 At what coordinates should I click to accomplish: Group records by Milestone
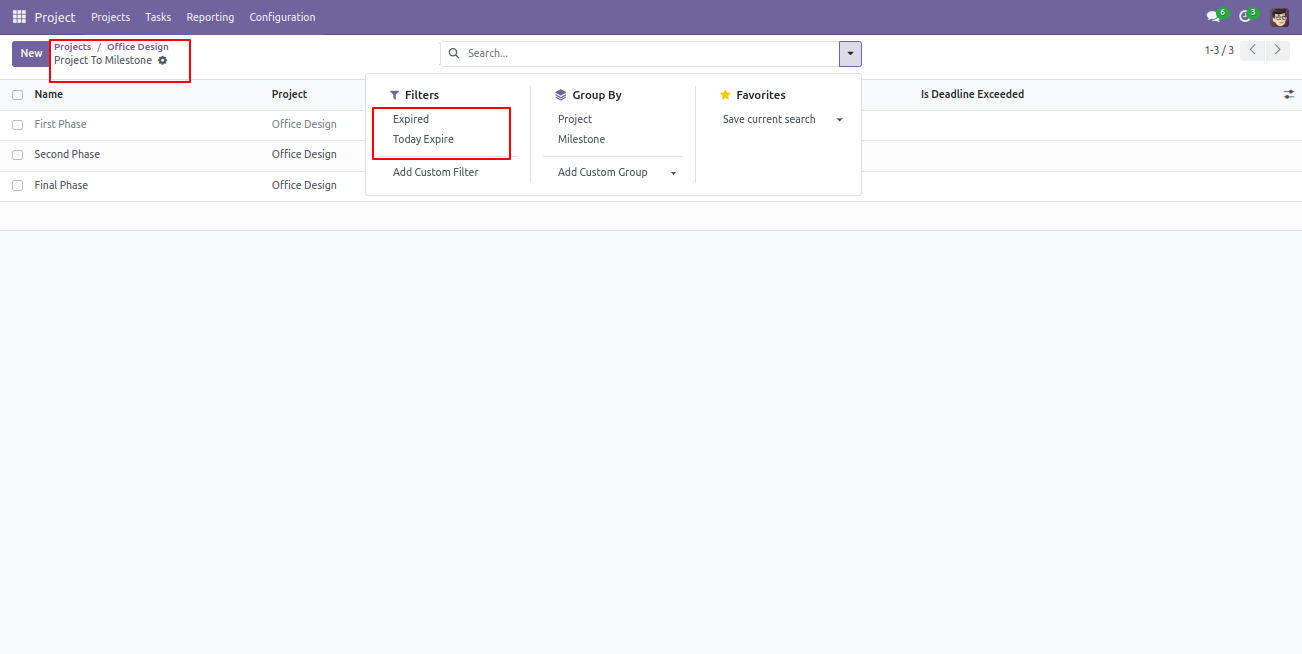(x=581, y=139)
